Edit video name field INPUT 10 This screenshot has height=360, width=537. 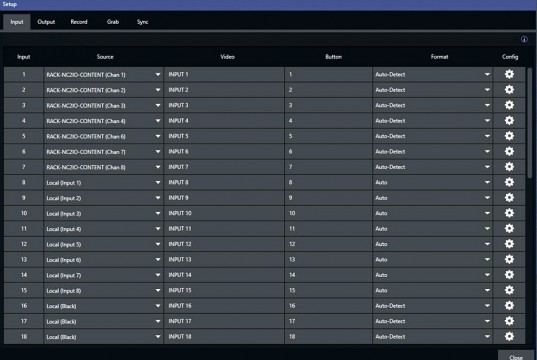click(x=224, y=213)
